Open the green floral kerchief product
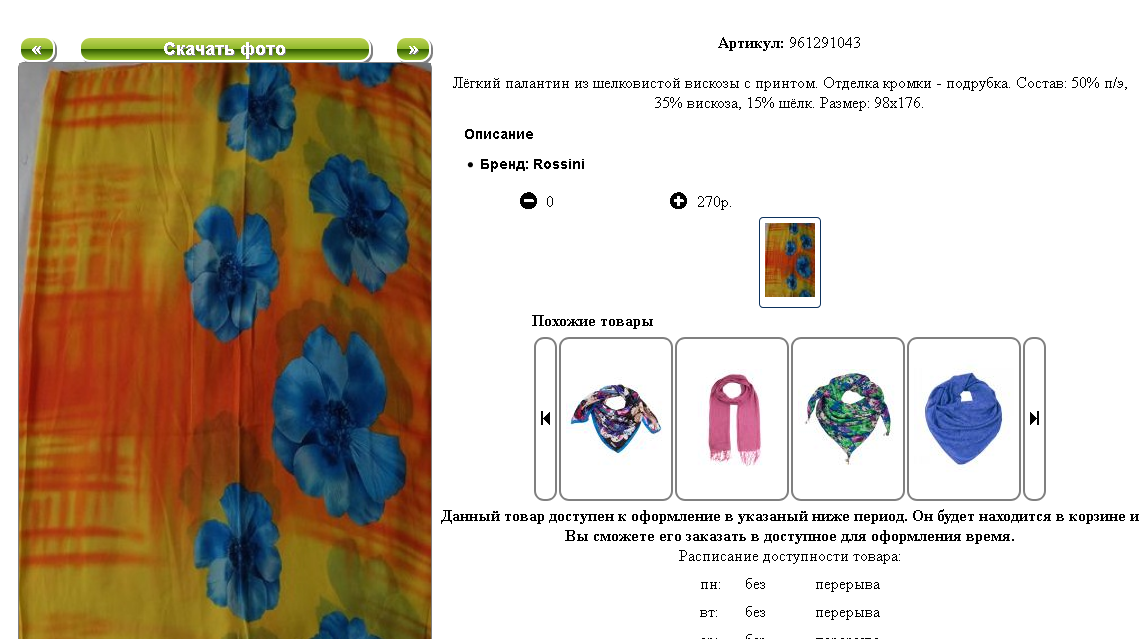Screen dimensions: 1140x639 tap(848, 419)
